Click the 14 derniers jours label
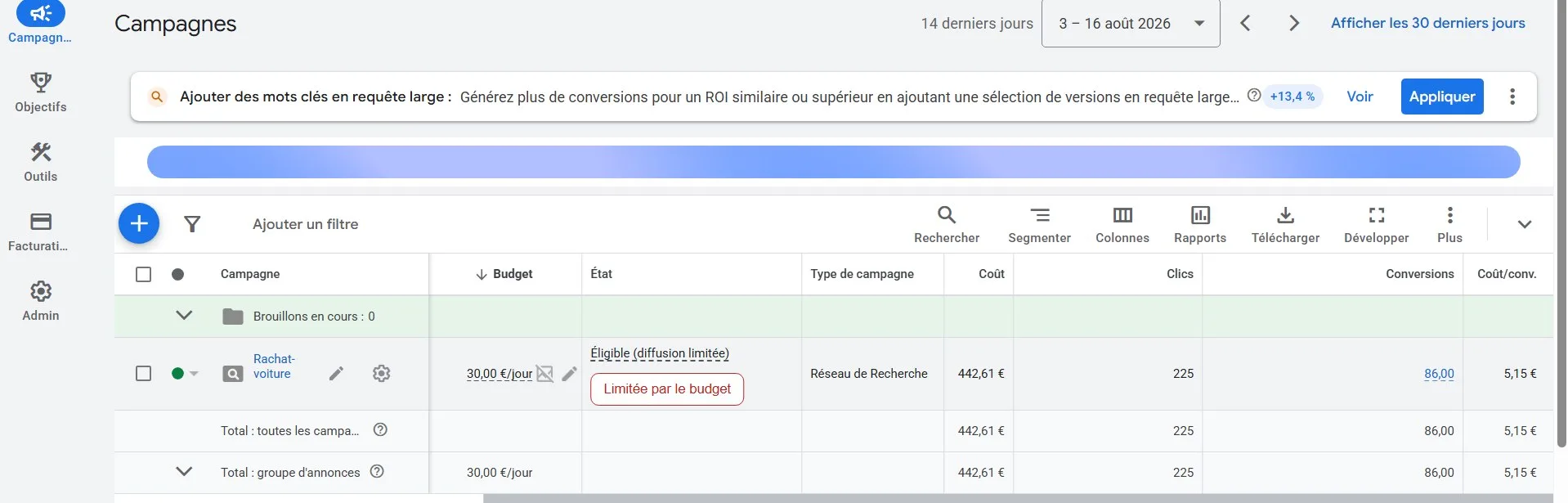Screen dimensions: 1568x503 tap(977, 23)
